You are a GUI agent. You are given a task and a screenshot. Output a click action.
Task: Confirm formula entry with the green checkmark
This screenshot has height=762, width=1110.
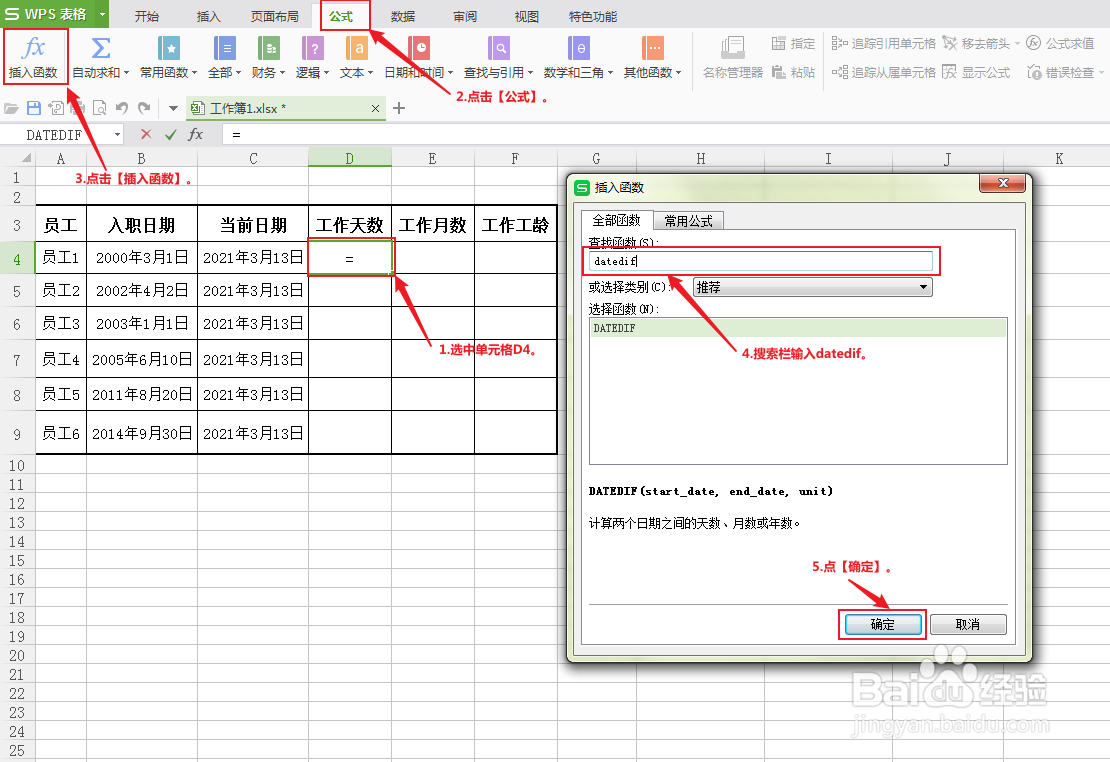(170, 134)
